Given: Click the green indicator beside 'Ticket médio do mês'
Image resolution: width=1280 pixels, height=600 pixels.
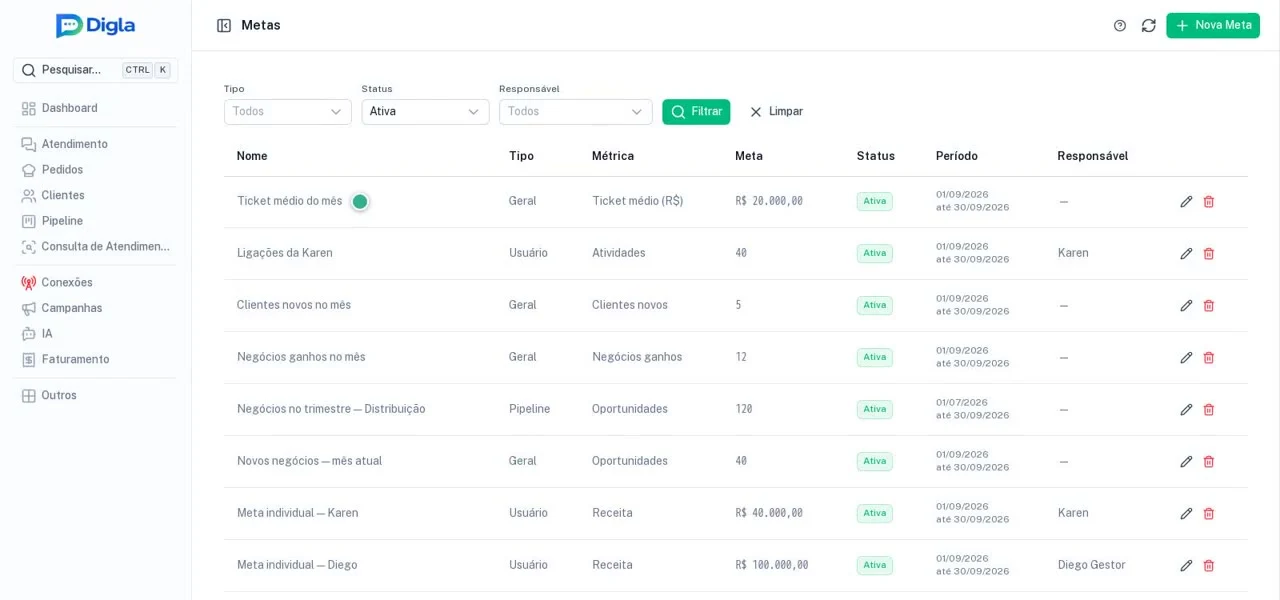Looking at the screenshot, I should 360,202.
